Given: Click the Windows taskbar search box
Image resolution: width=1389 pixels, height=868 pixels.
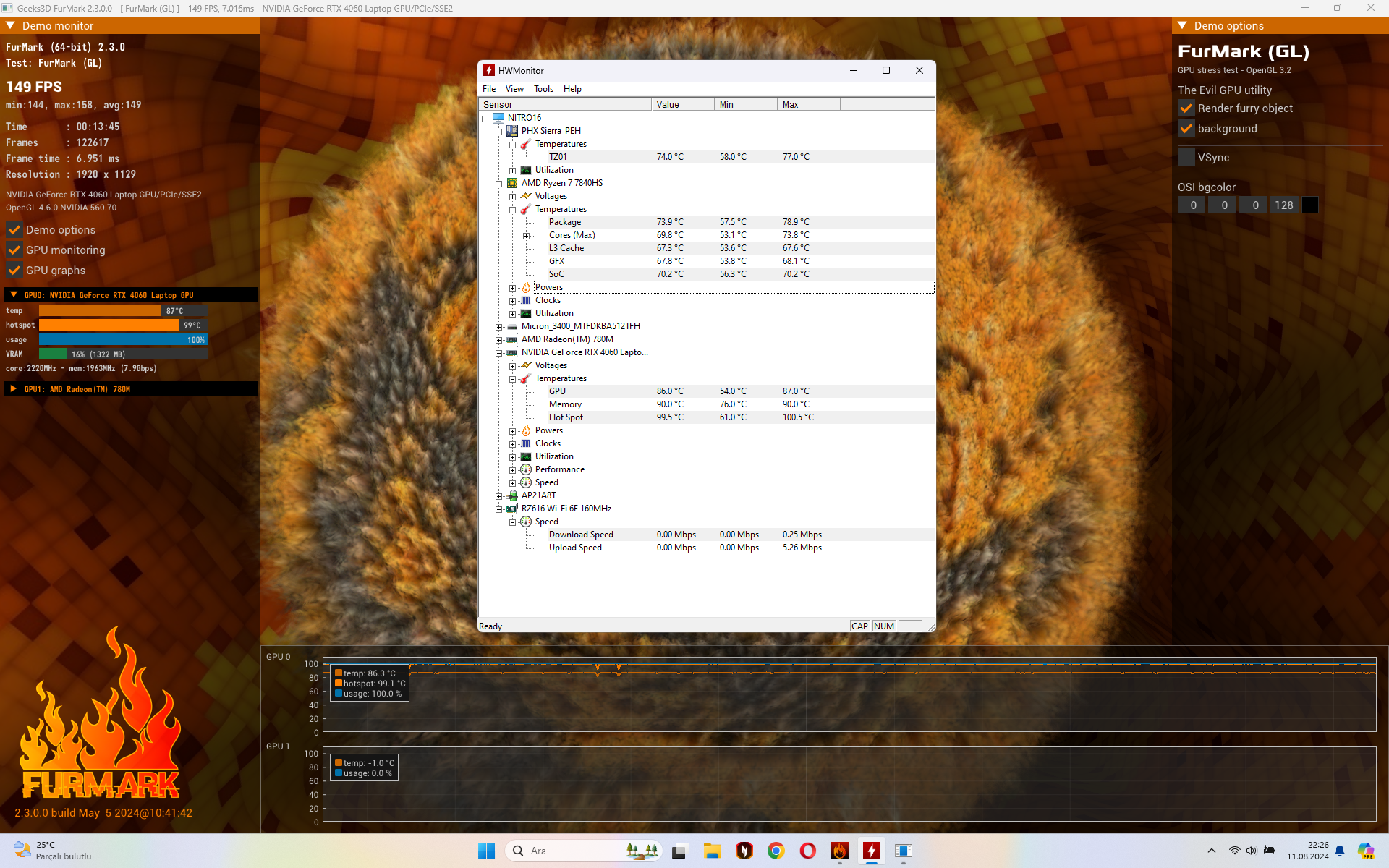Looking at the screenshot, I should (583, 851).
